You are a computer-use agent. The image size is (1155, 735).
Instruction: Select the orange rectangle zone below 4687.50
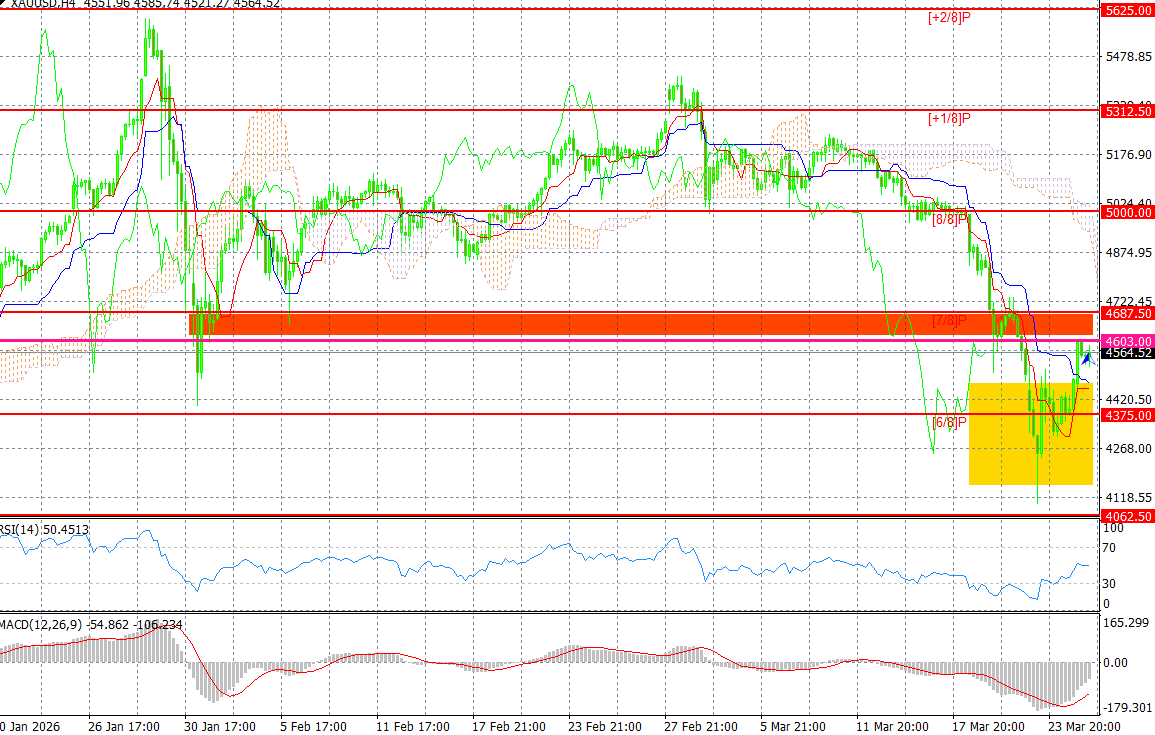click(641, 324)
